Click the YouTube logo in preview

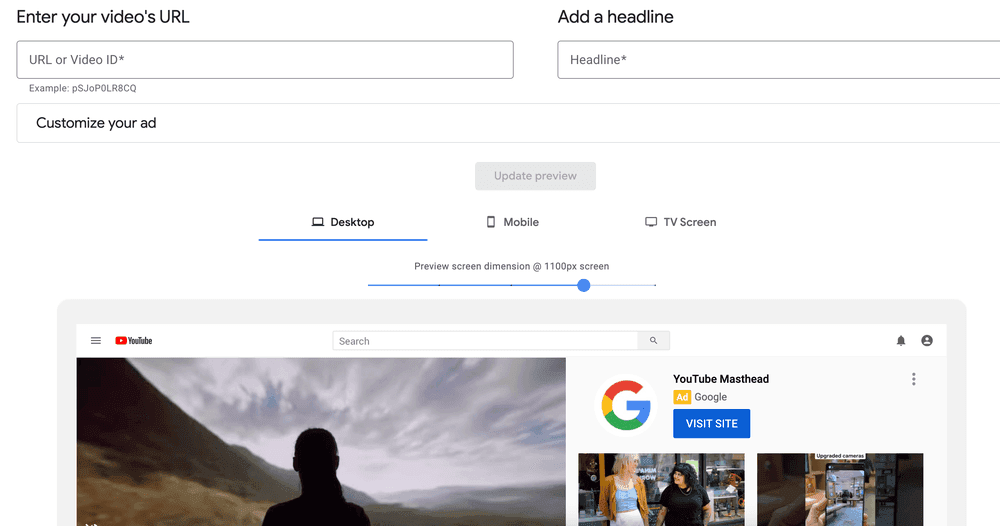tap(133, 340)
